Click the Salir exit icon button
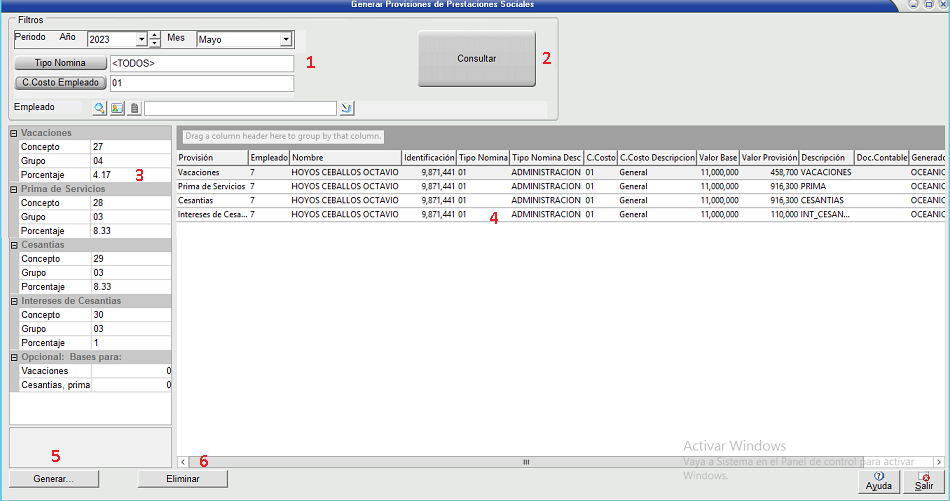The image size is (950, 501). (x=925, y=482)
